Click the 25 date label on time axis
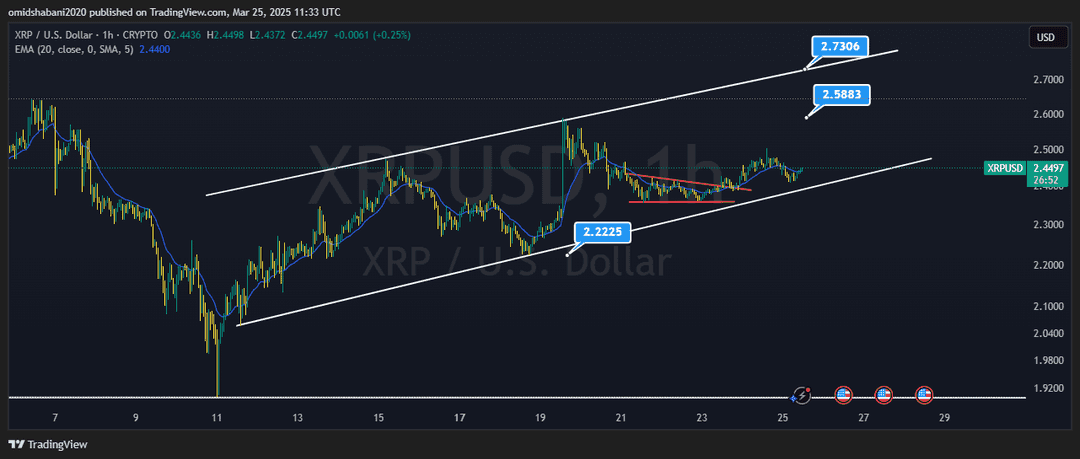 [782, 418]
